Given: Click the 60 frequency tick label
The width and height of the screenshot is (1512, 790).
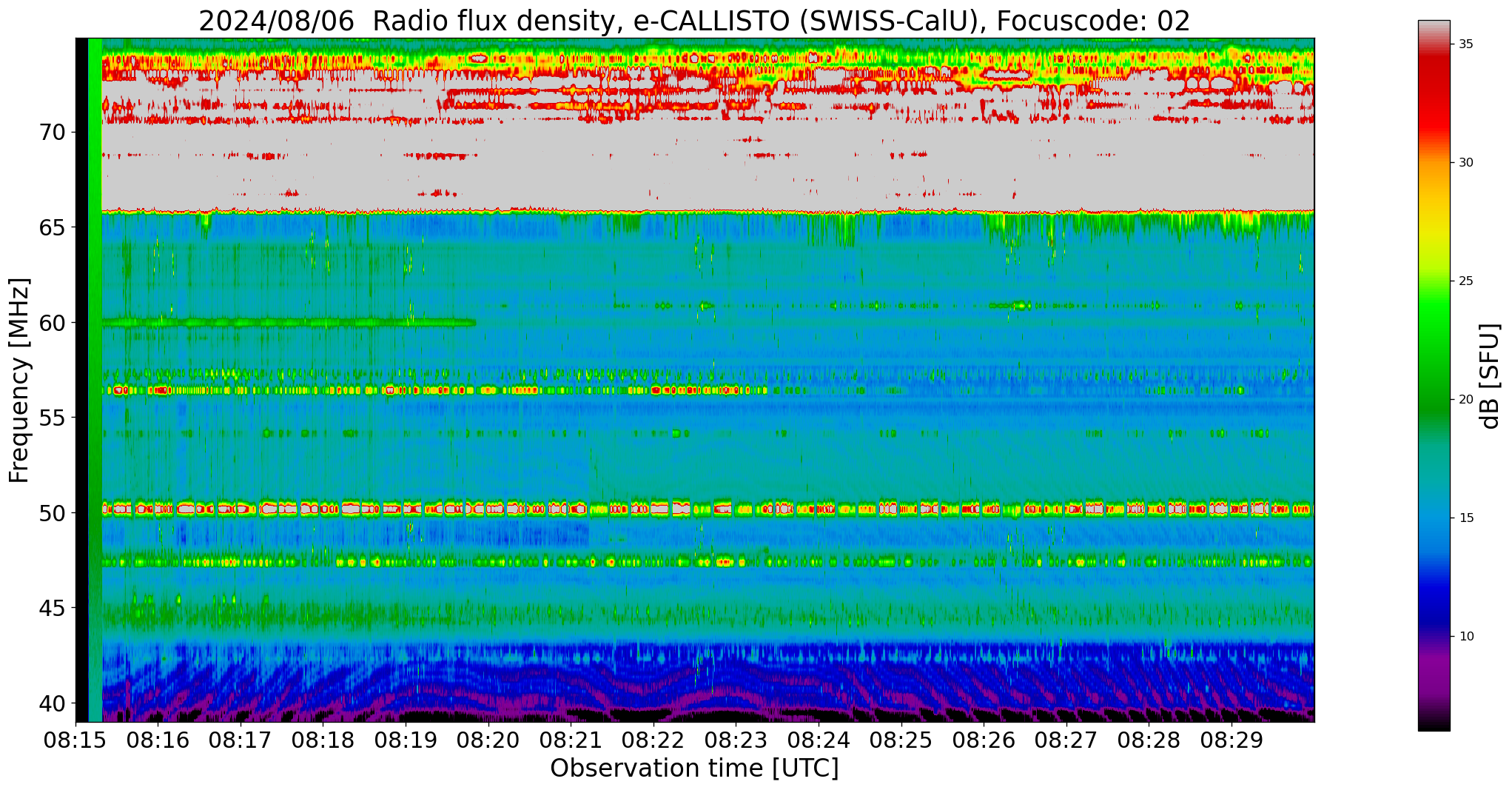Looking at the screenshot, I should click(53, 323).
